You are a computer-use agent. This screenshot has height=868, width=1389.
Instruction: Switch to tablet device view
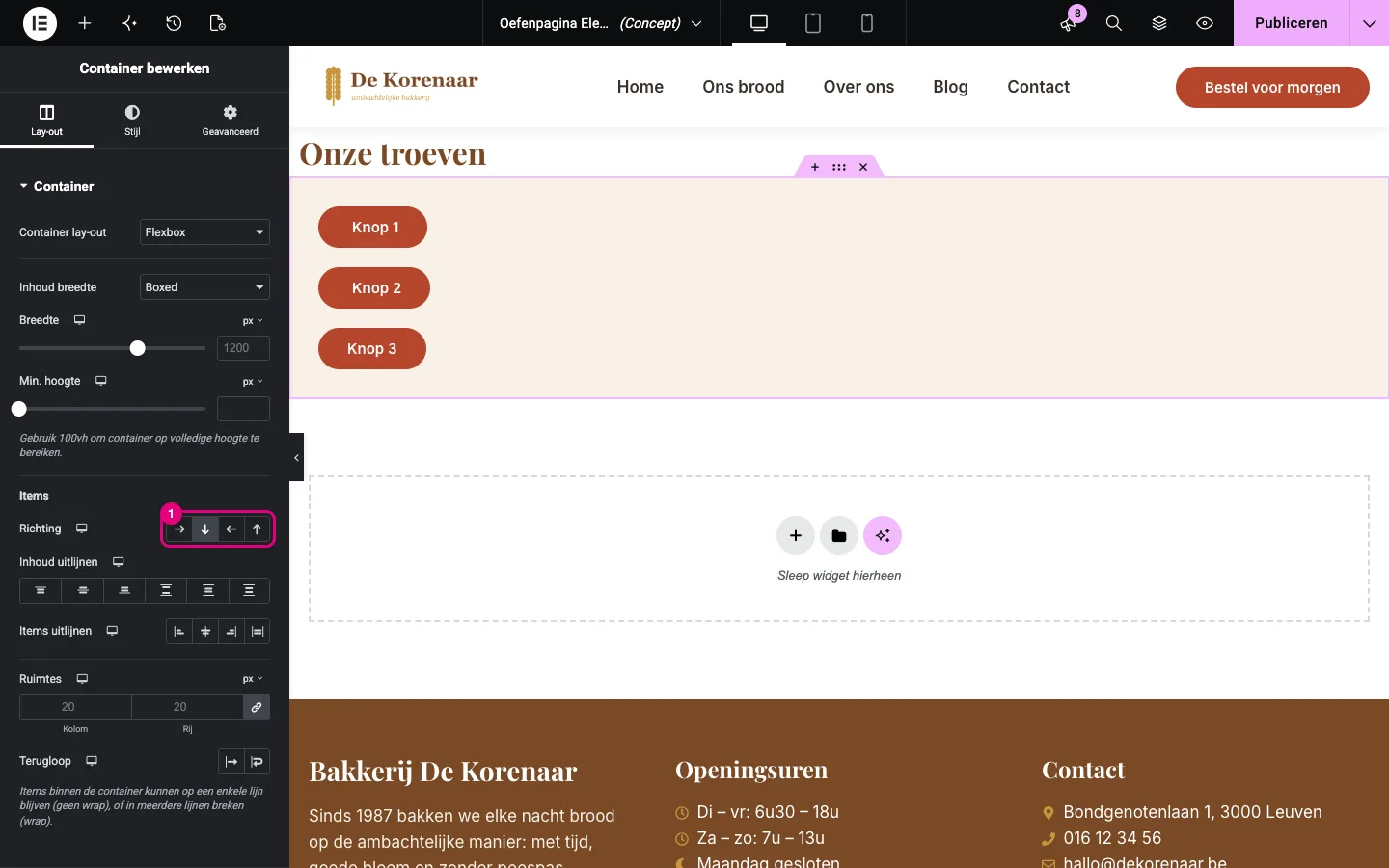pos(813,23)
